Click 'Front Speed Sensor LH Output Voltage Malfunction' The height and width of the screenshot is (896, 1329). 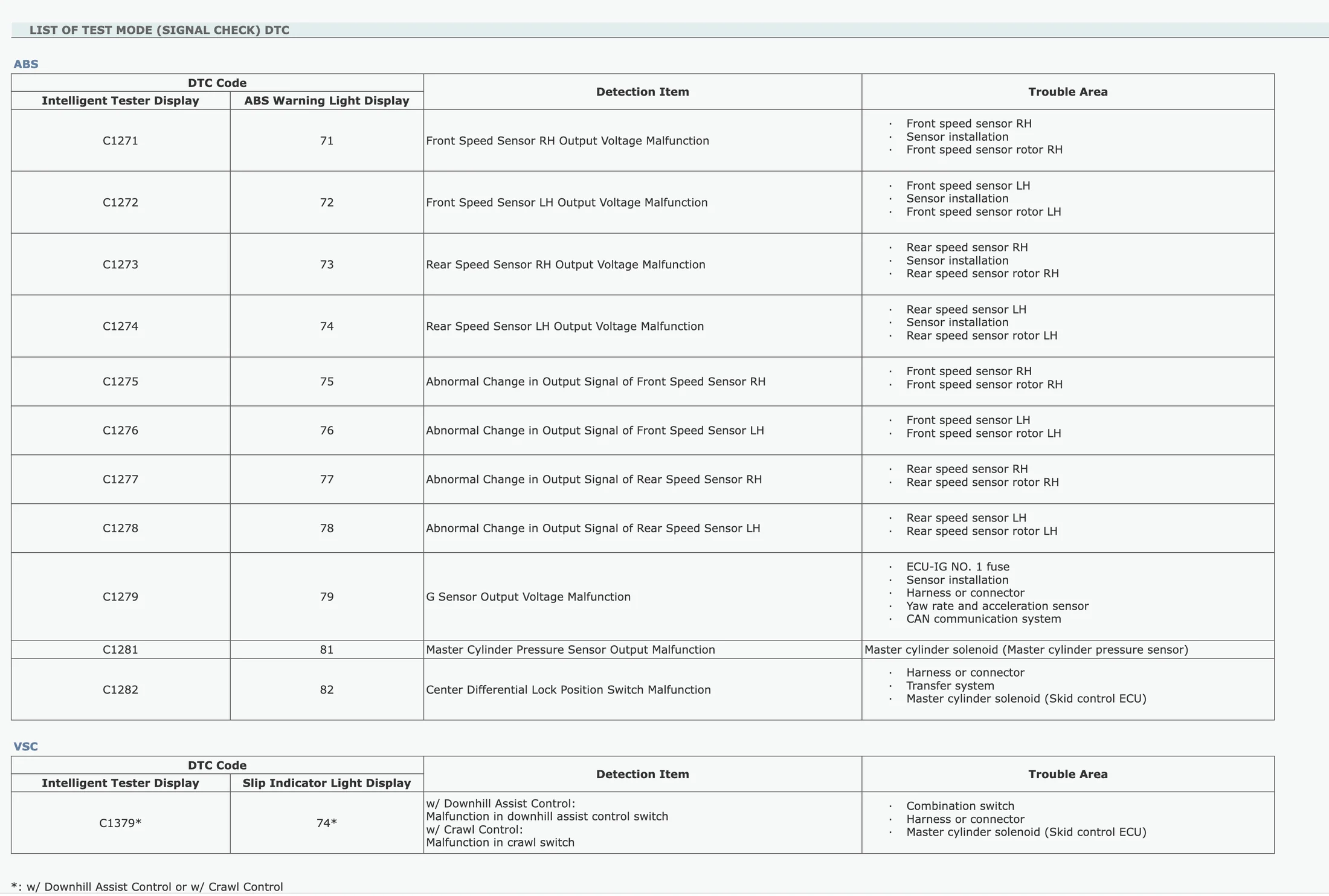tap(567, 202)
